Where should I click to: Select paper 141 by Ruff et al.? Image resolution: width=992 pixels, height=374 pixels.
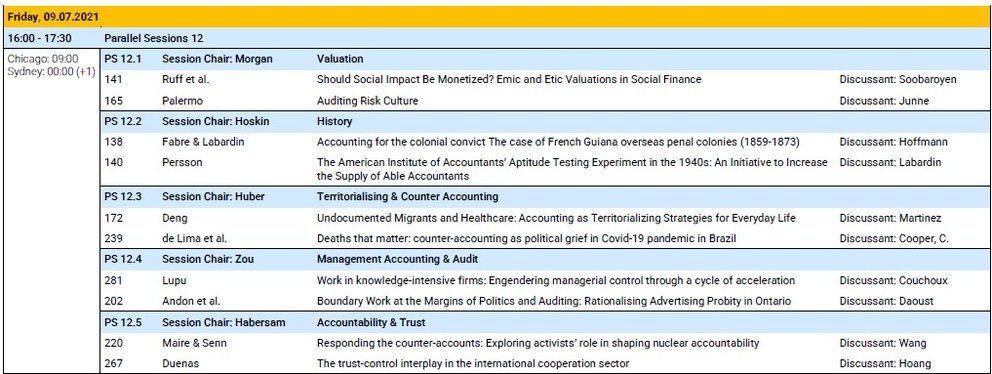coord(544,80)
